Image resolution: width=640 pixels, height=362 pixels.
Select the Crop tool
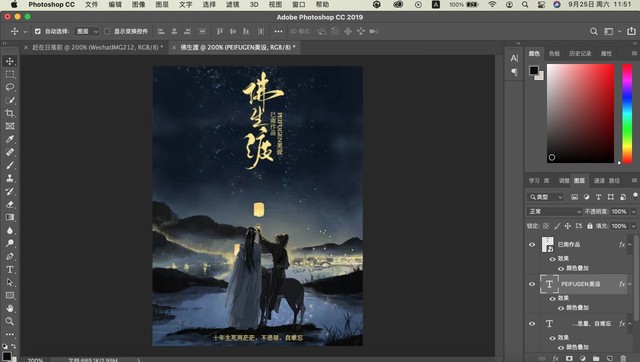click(x=10, y=113)
